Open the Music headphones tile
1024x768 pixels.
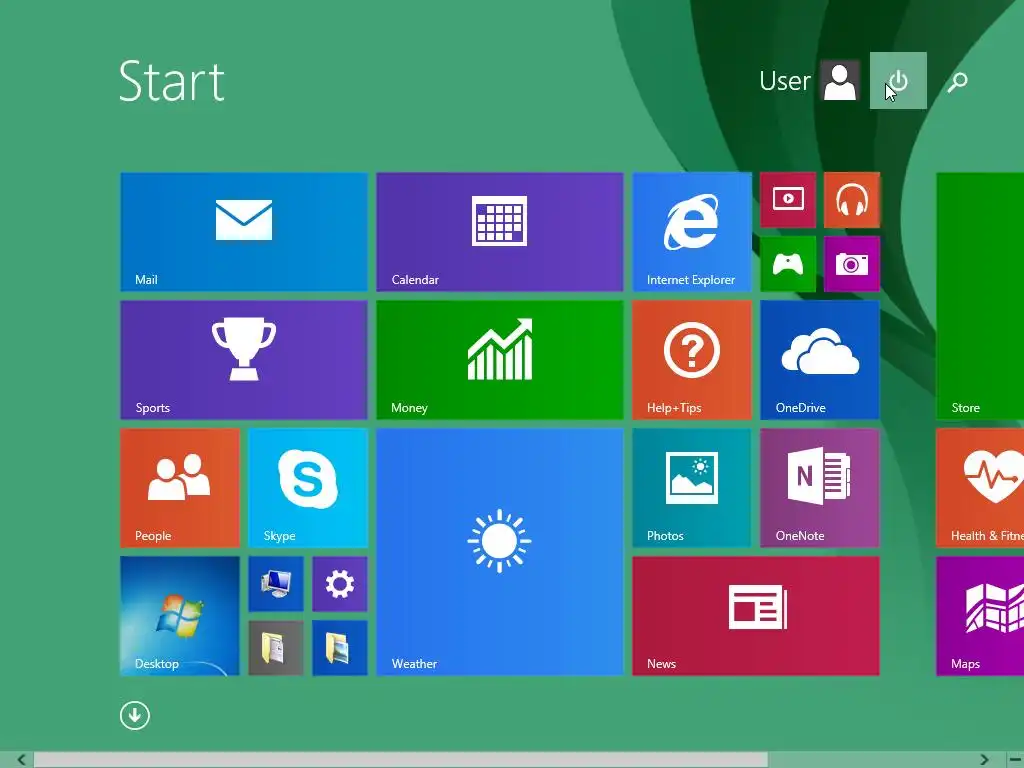coord(852,200)
